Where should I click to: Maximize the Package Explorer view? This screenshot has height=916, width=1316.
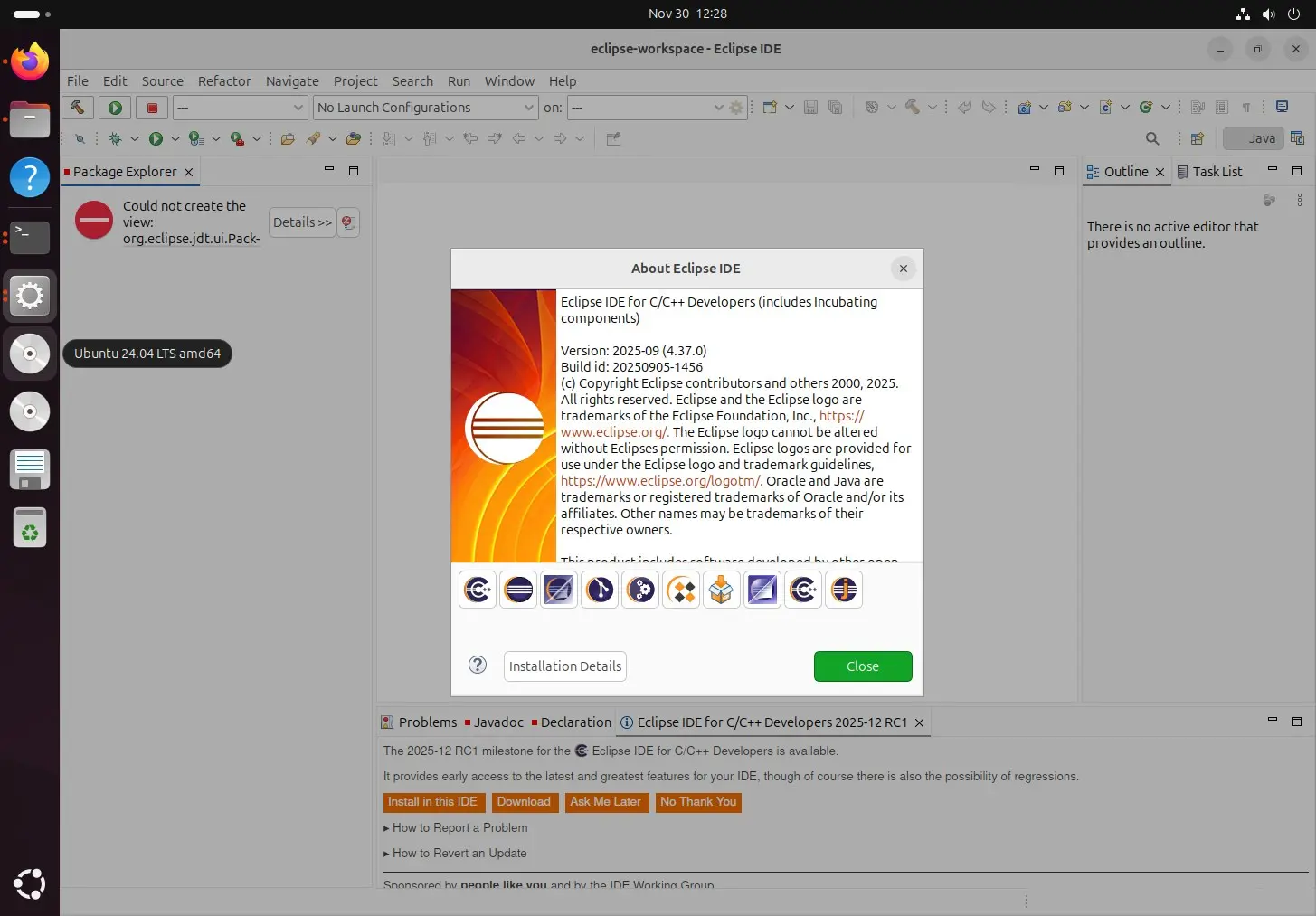coord(354,170)
